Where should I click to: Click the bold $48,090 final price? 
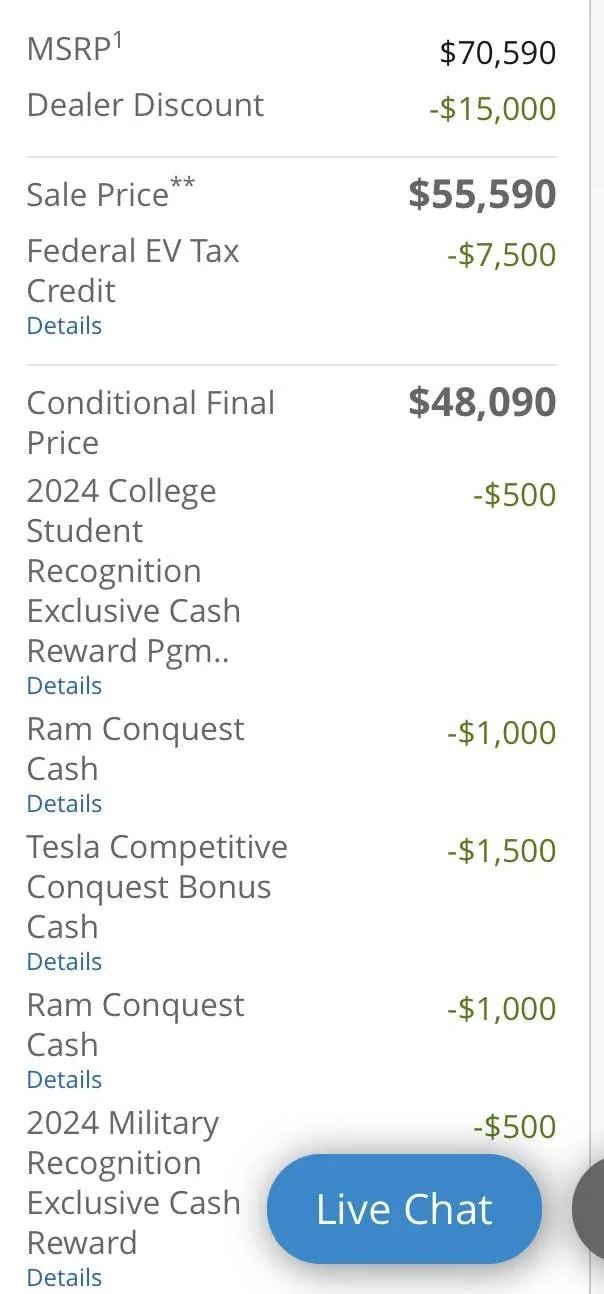click(482, 402)
